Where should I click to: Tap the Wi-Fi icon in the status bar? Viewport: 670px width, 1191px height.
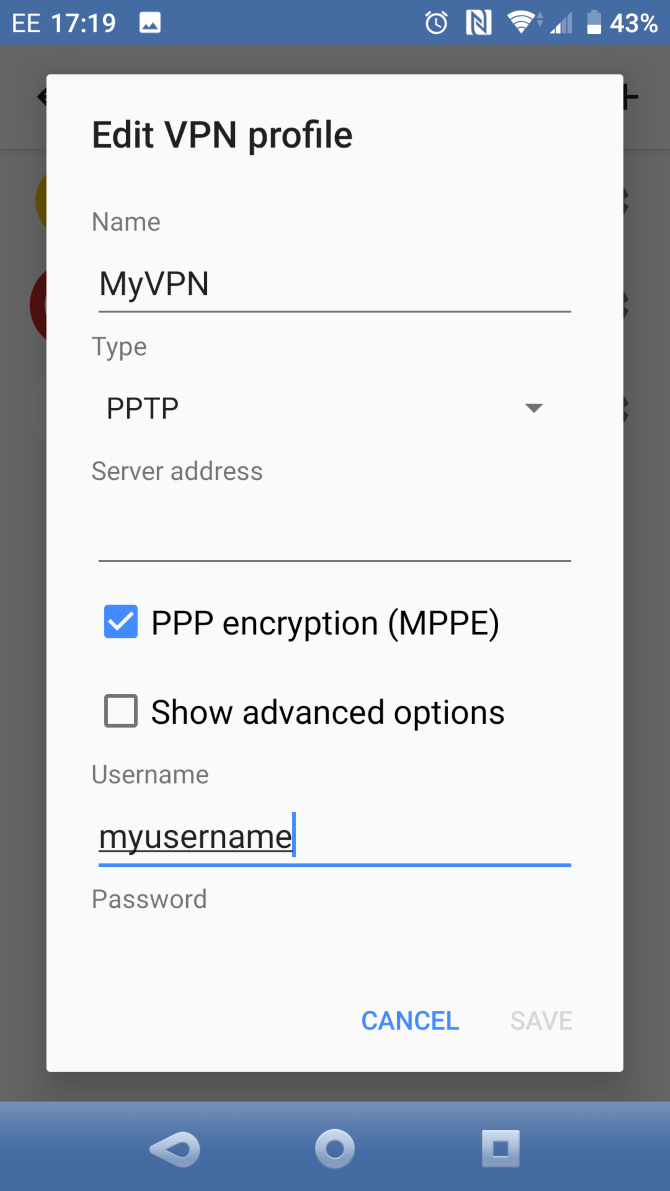pyautogui.click(x=521, y=21)
